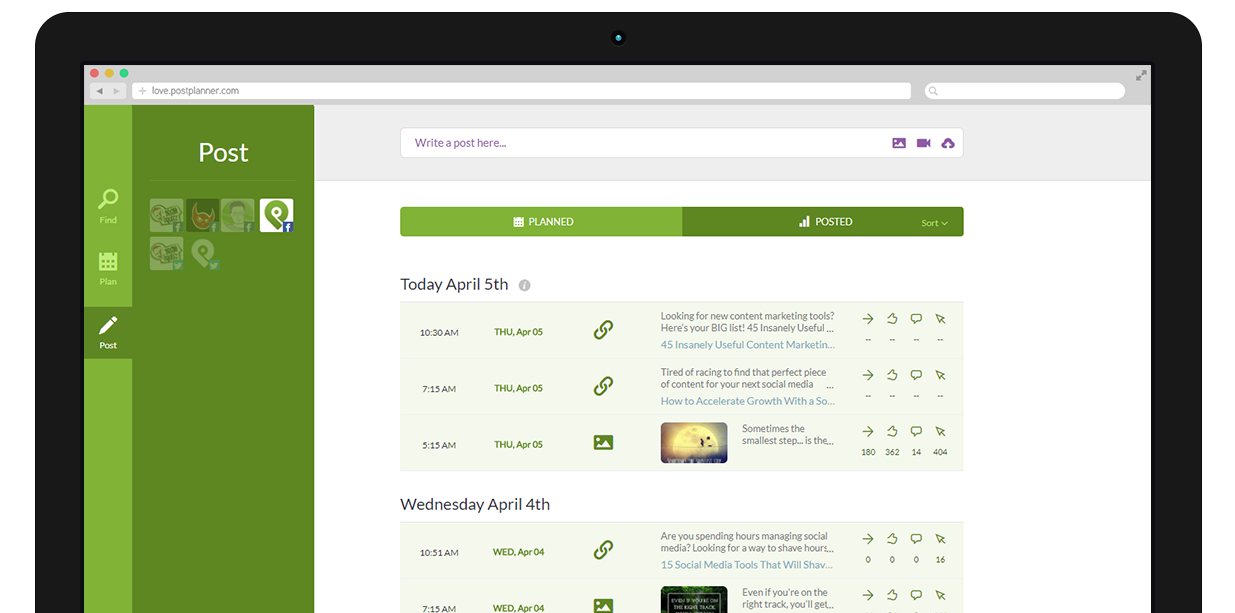
Task: Open the Plan calendar in sidebar
Action: tap(108, 267)
